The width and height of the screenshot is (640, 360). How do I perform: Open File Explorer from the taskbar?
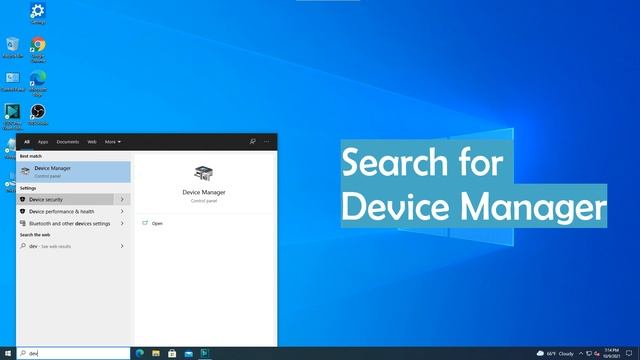(x=156, y=353)
